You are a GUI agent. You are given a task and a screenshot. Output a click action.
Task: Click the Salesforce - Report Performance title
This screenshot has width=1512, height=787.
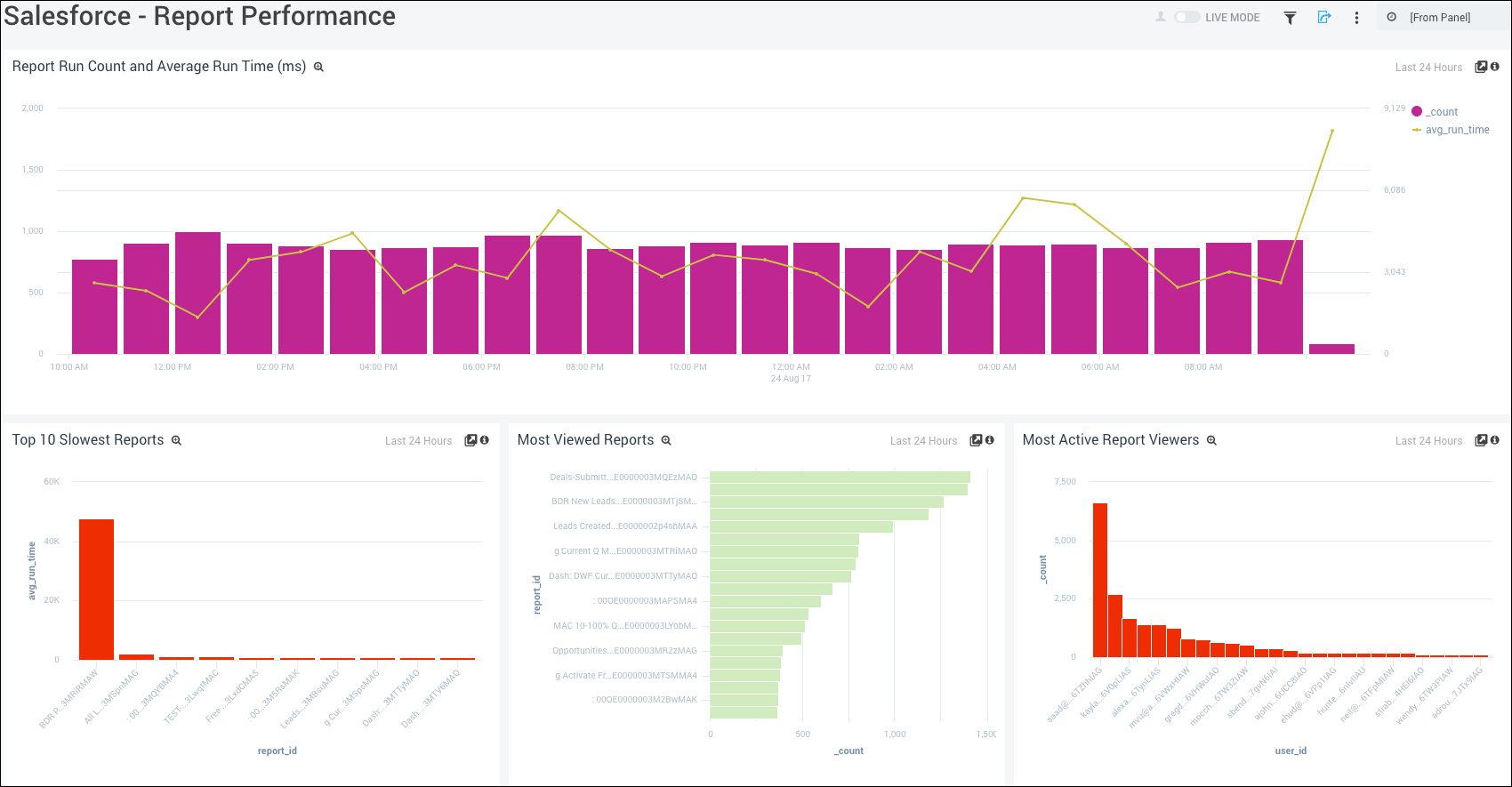[200, 16]
